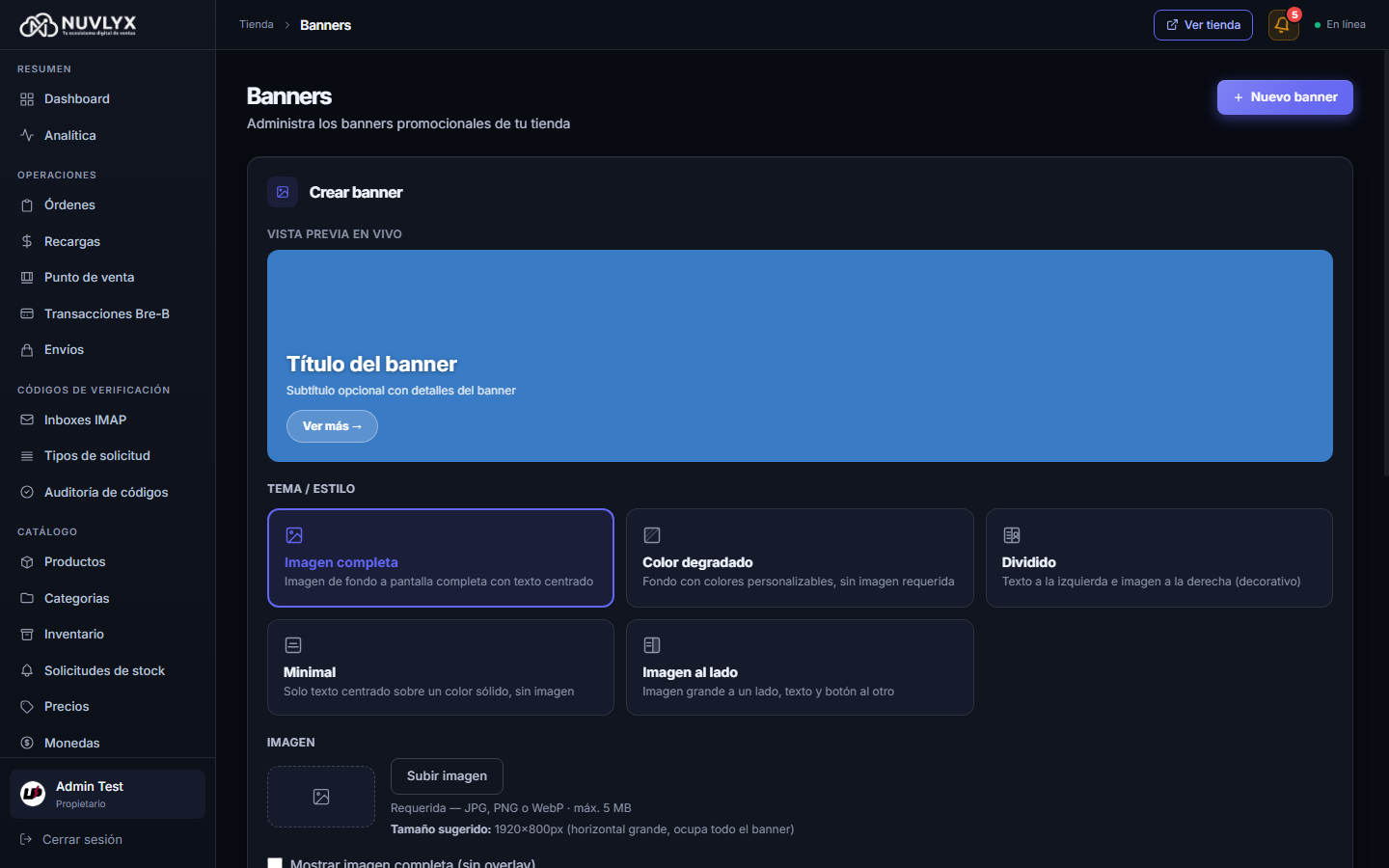
Task: Go to Analítica in the sidebar
Action: 107,136
